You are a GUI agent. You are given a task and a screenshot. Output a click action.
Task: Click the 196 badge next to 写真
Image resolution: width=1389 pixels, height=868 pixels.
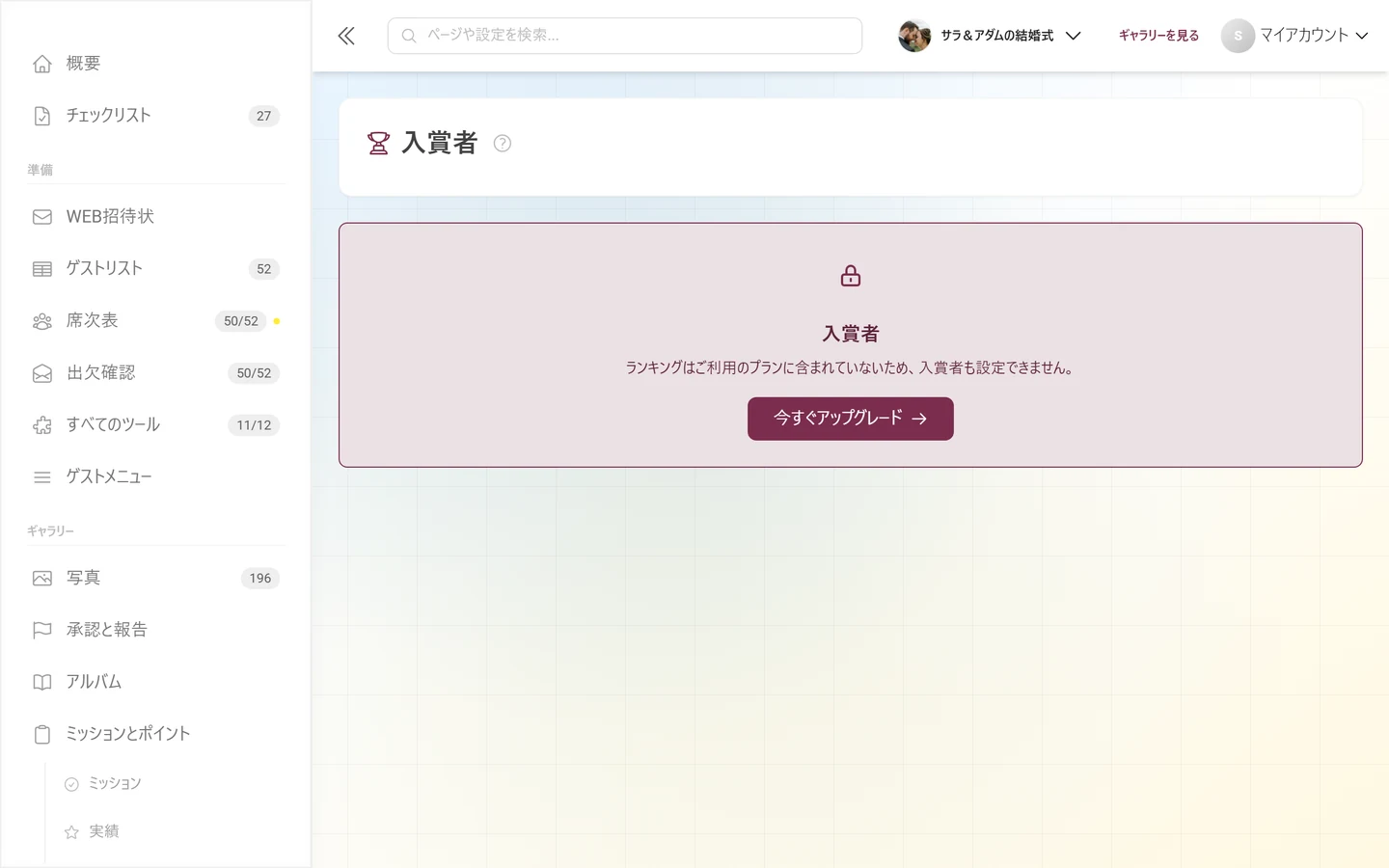(x=260, y=579)
